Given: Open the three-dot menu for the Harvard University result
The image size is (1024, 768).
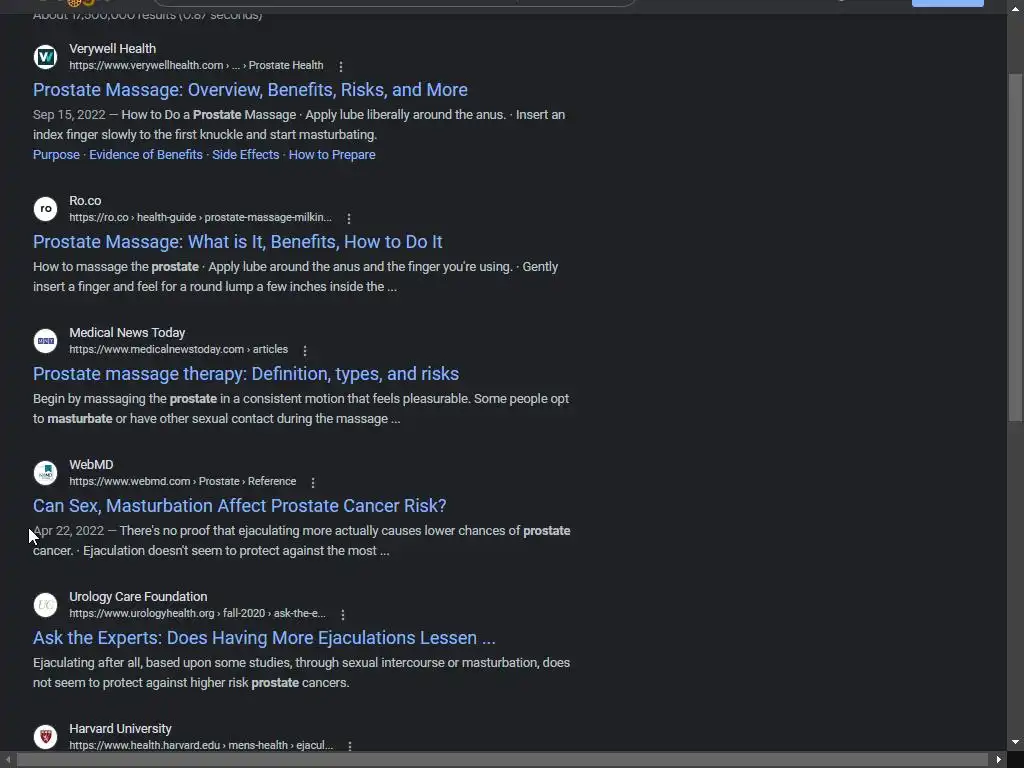Looking at the screenshot, I should [350, 746].
